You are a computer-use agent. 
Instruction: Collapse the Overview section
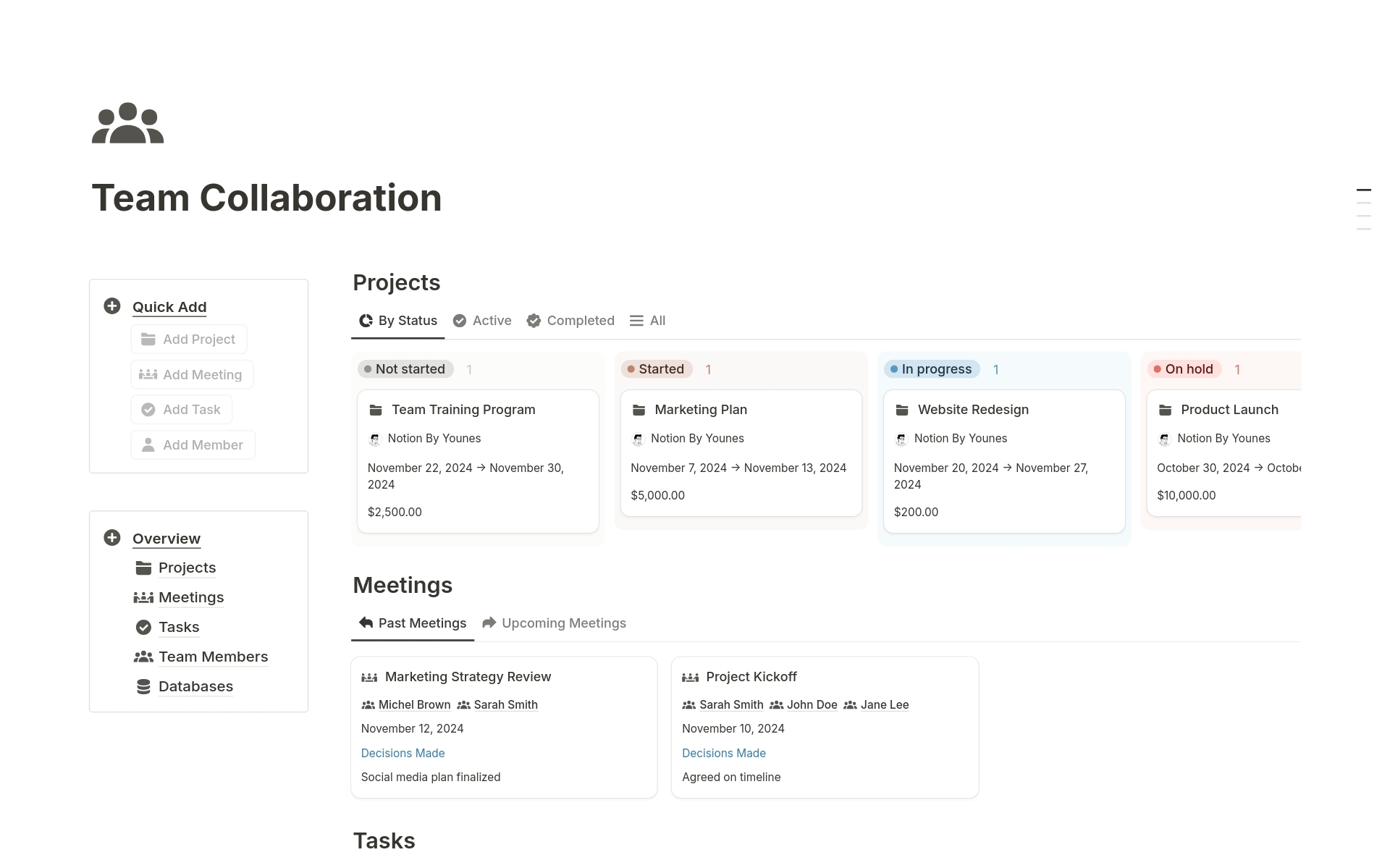coord(166,539)
